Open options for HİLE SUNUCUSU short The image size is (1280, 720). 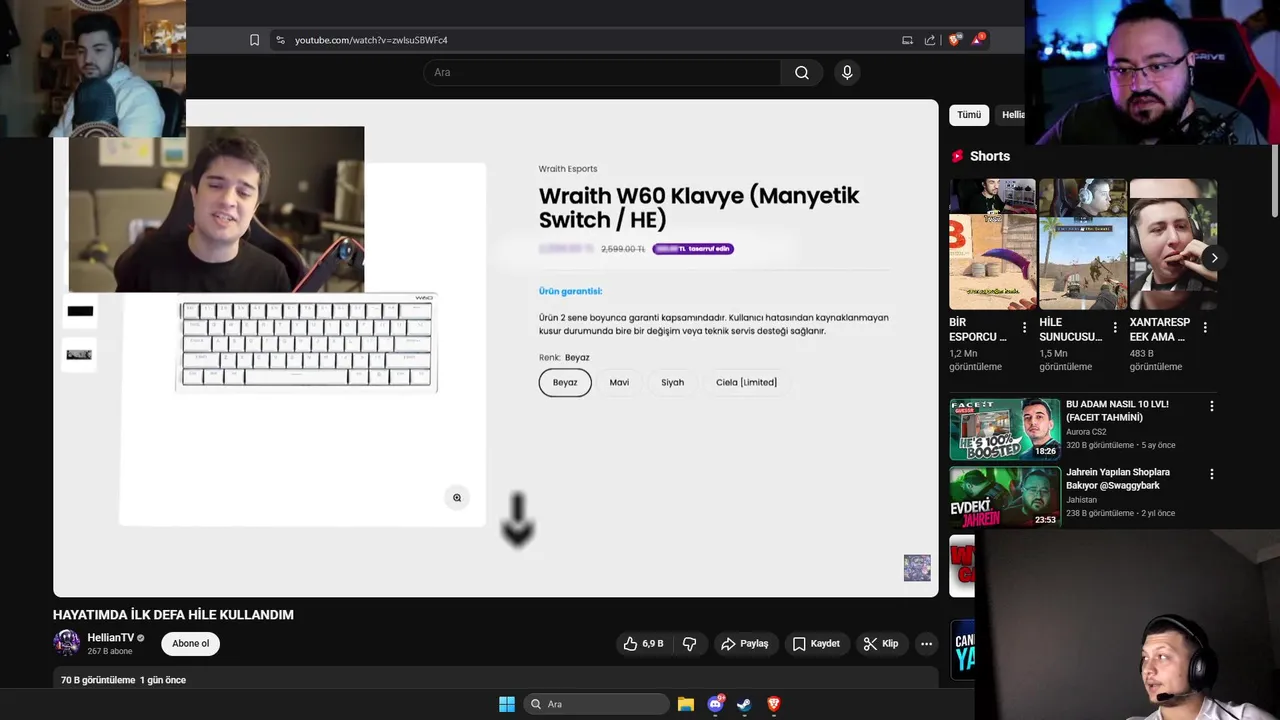tap(1114, 327)
